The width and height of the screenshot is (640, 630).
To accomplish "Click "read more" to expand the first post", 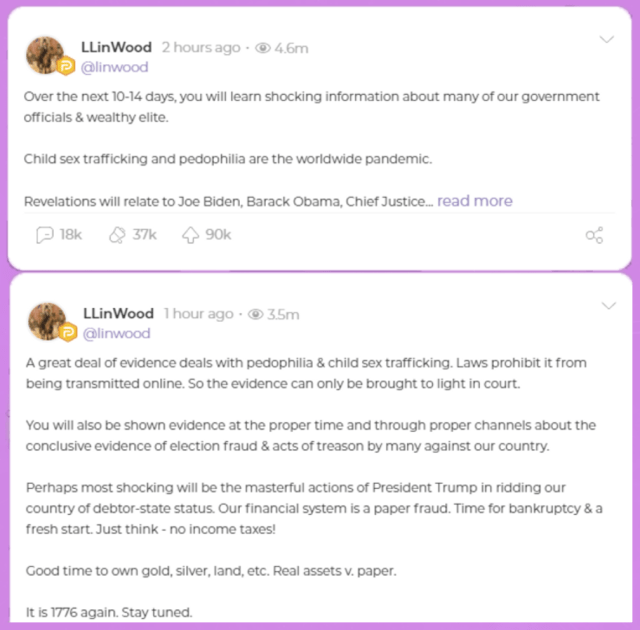I will coord(474,201).
